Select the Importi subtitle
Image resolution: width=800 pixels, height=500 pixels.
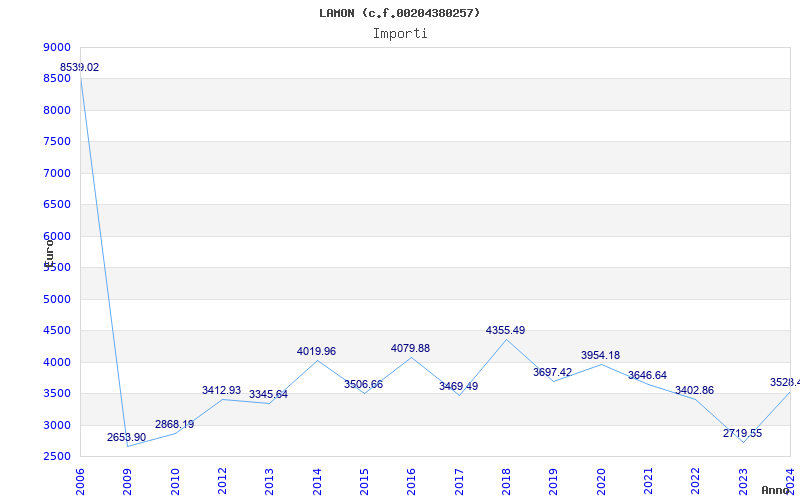(x=400, y=33)
